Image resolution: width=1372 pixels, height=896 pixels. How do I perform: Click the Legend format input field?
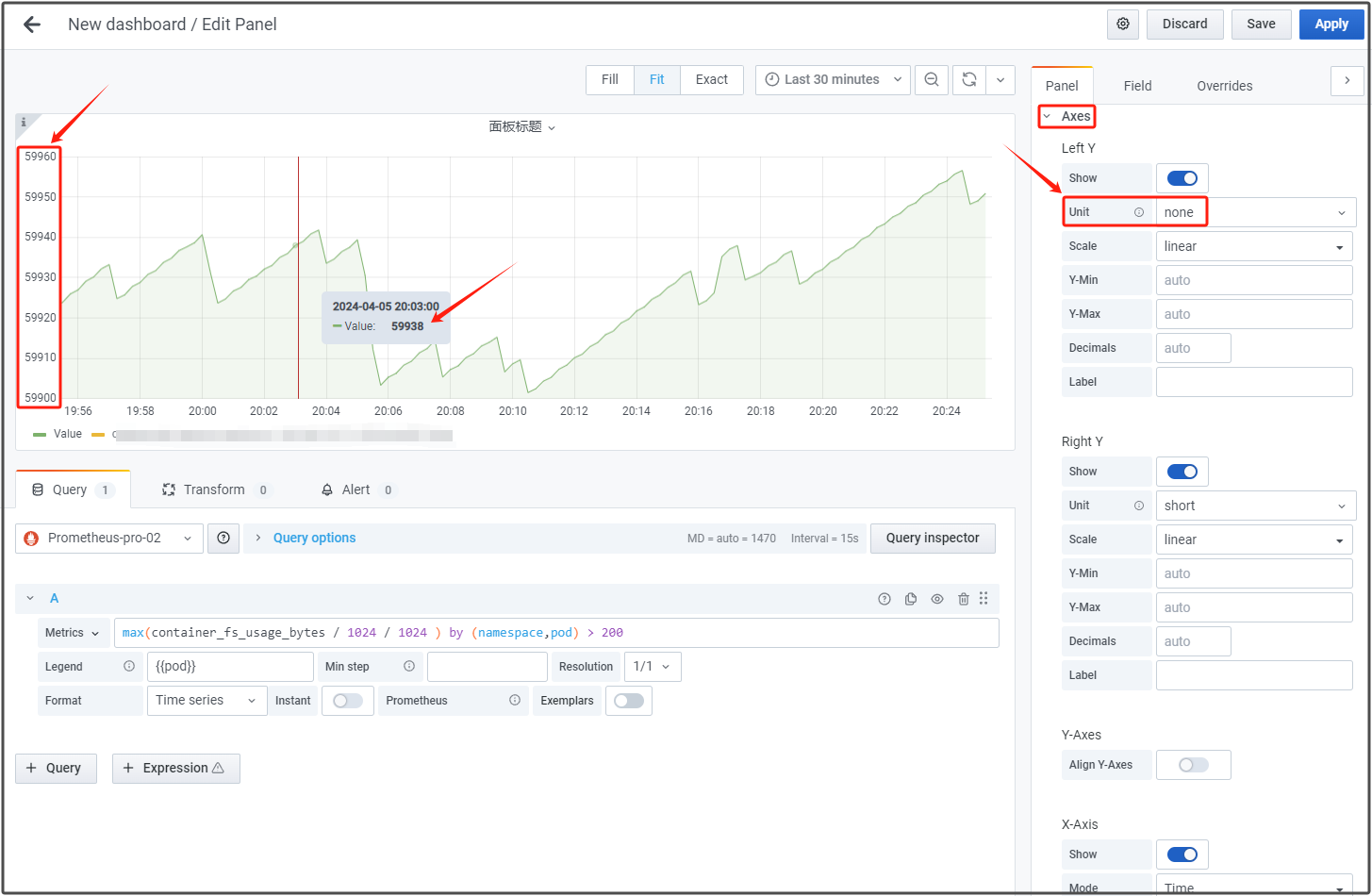(230, 667)
